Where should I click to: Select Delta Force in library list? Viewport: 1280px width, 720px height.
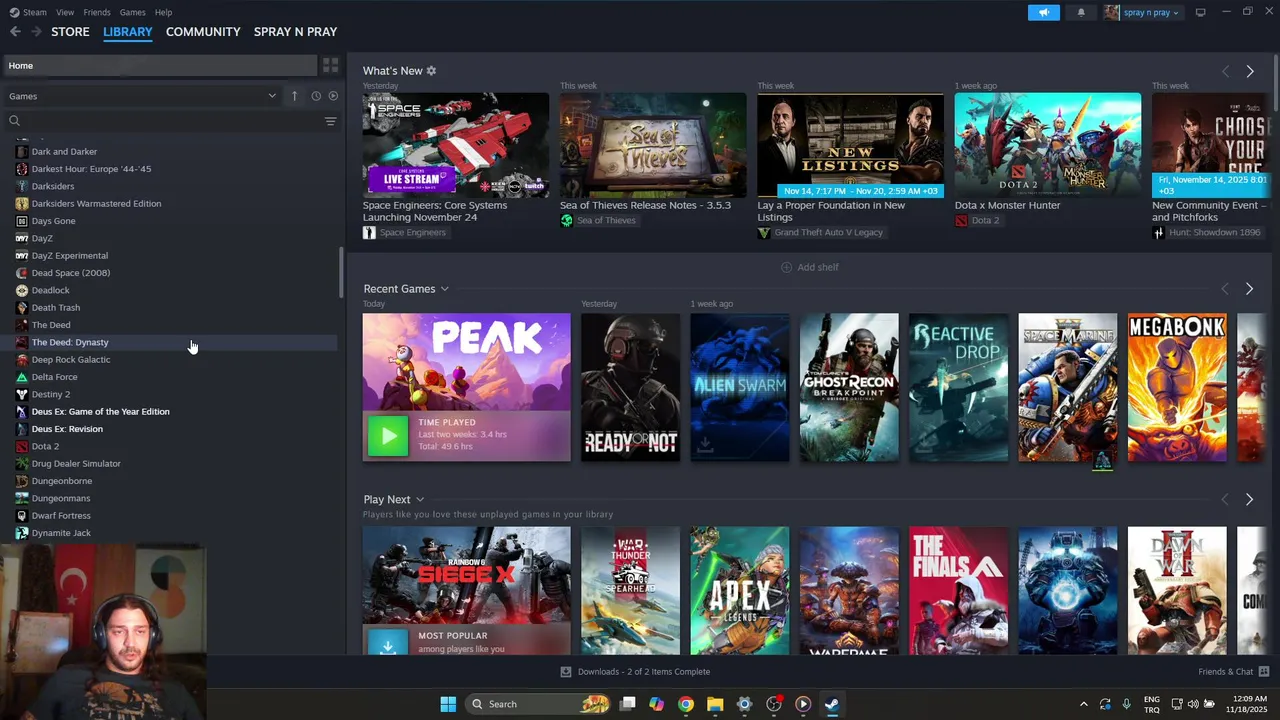[x=54, y=377]
